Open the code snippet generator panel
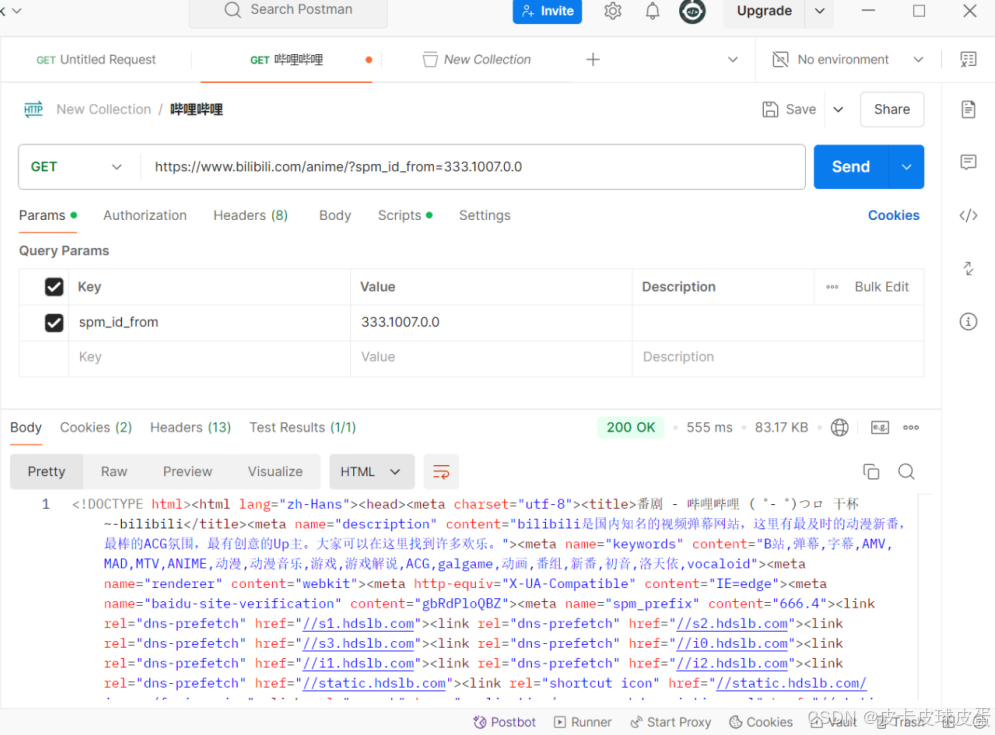 [x=967, y=214]
